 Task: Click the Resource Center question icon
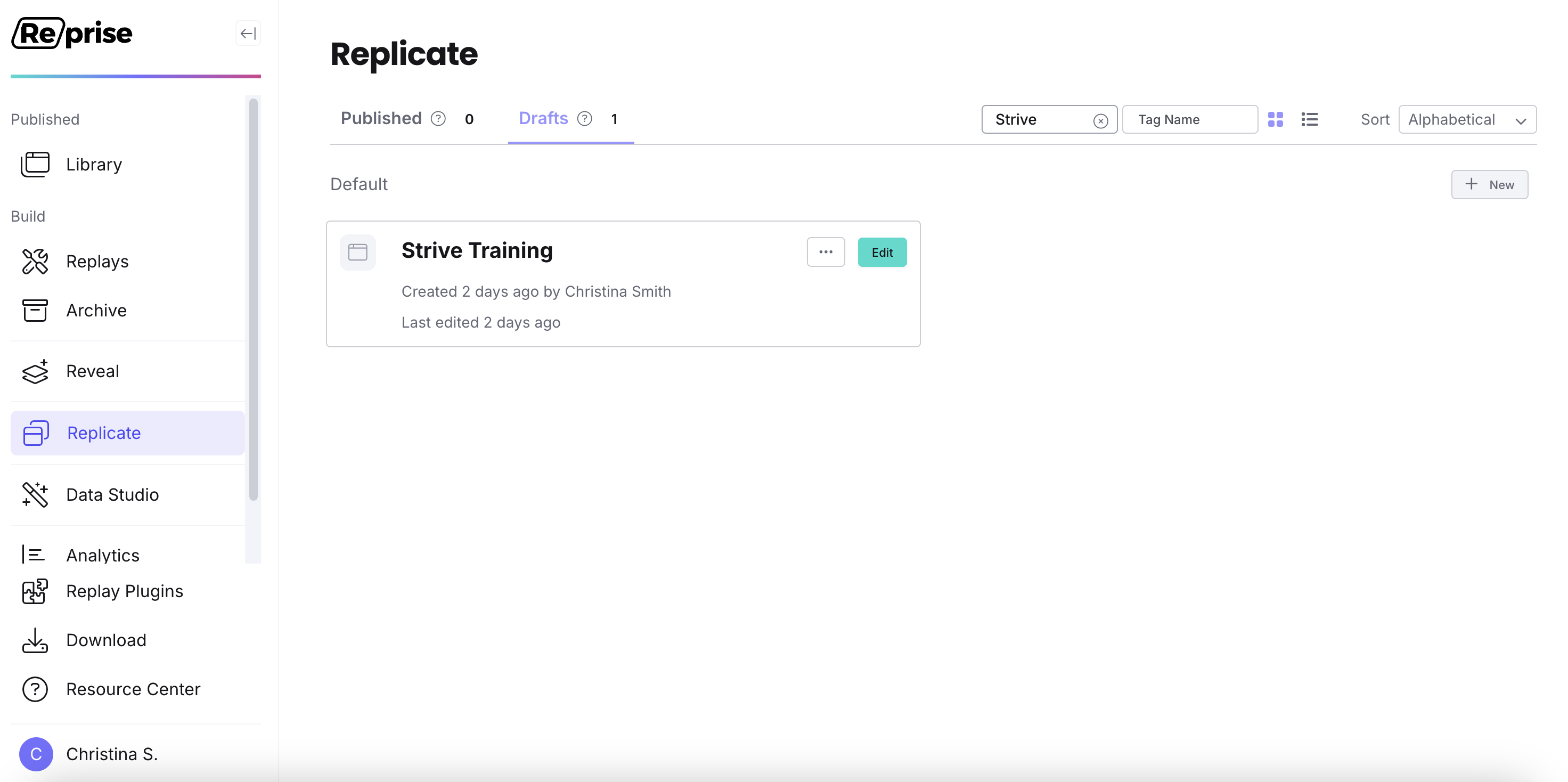pos(35,689)
